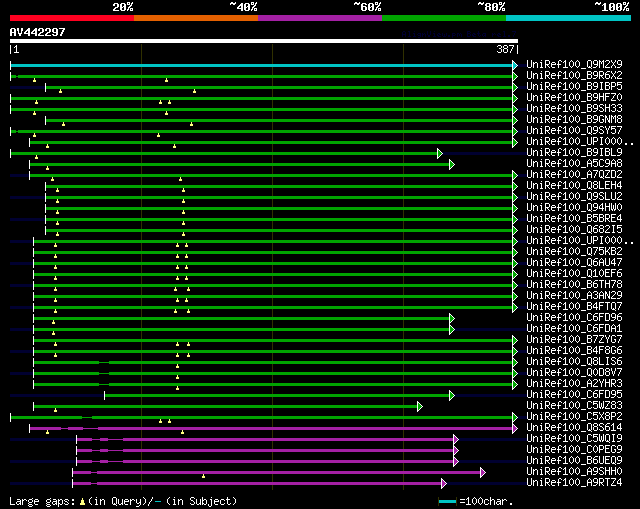
Task: Select the UniRef100_C6FDA1 label
Action: [574, 329]
